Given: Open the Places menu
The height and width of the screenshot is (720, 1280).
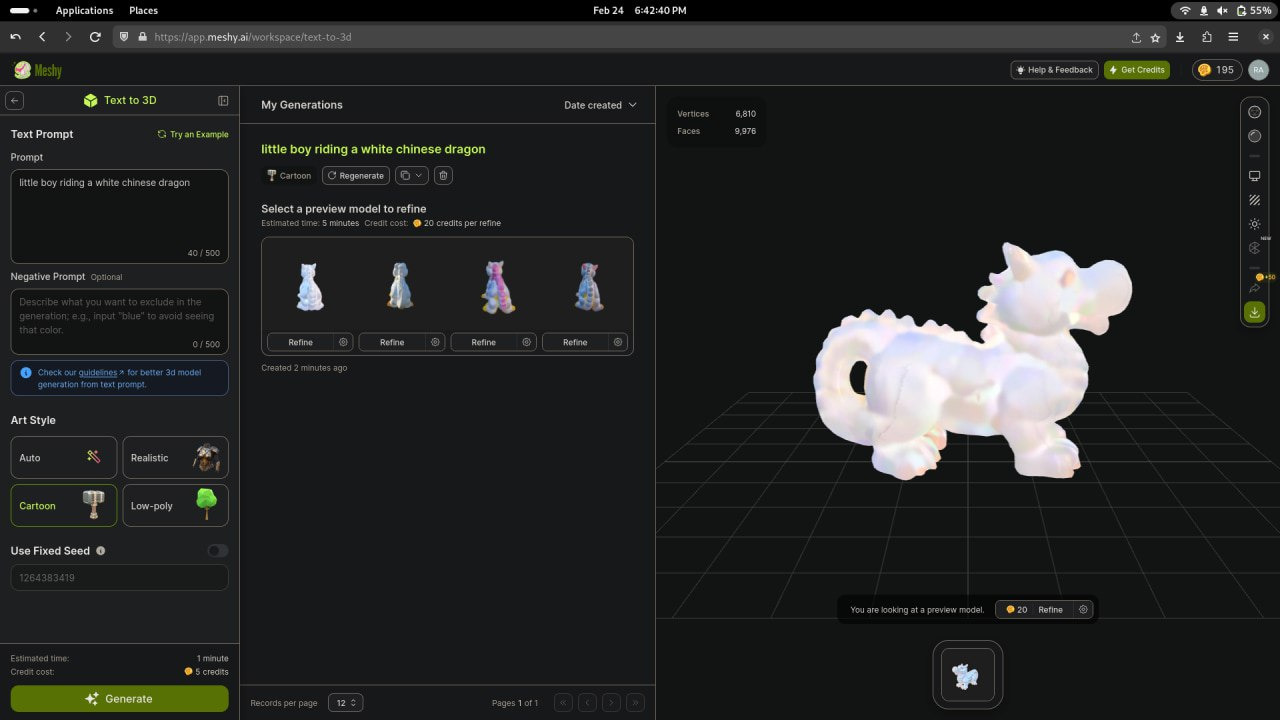Looking at the screenshot, I should tap(143, 10).
